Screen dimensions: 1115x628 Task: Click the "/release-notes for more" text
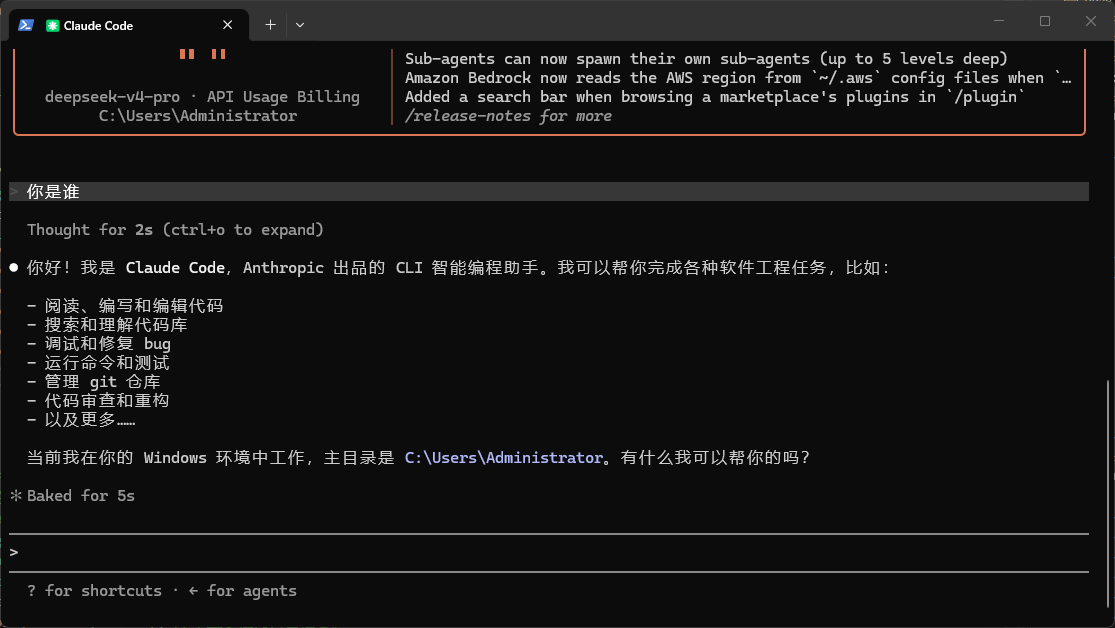(x=508, y=116)
